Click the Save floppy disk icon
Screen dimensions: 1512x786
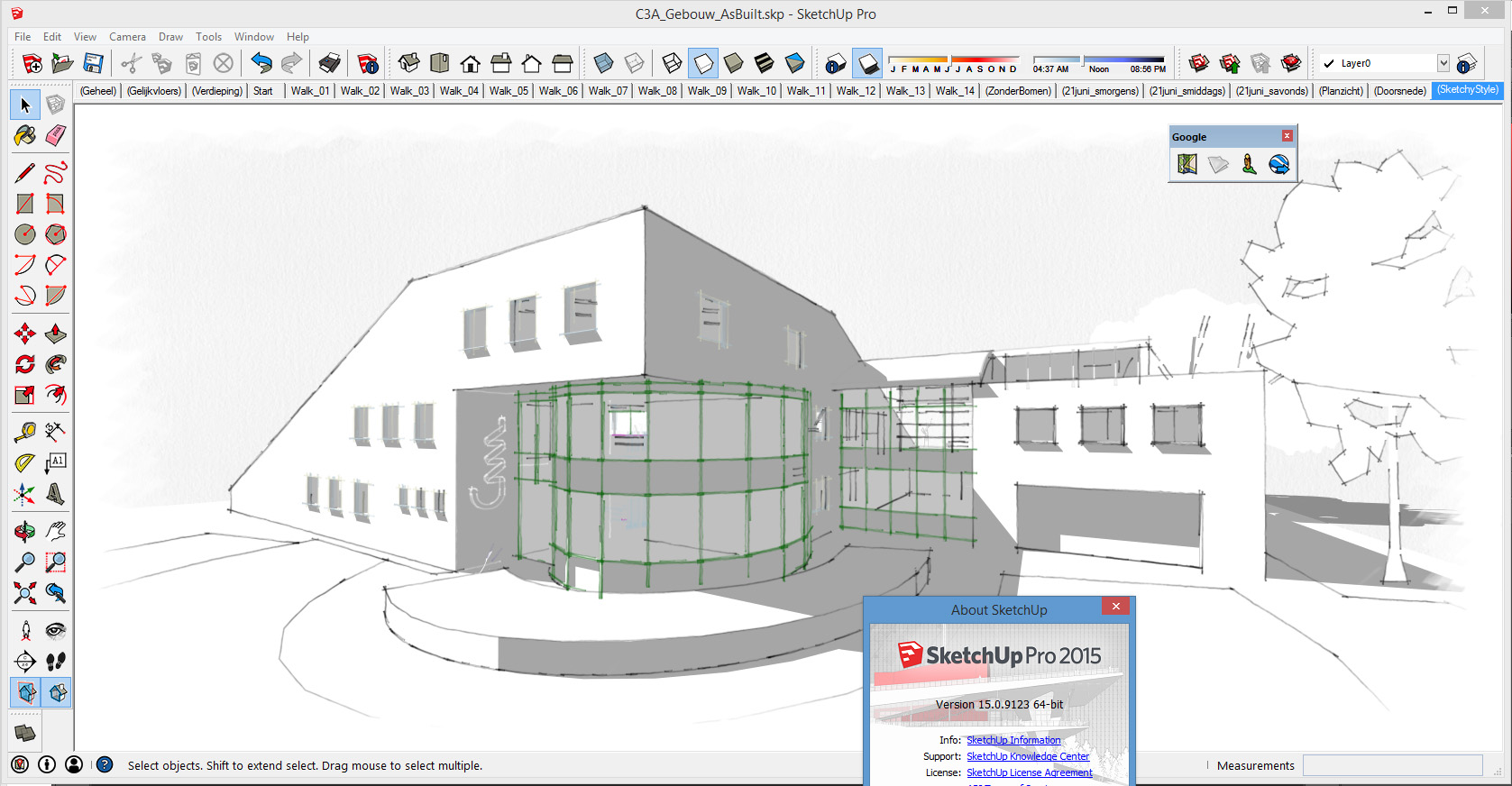(94, 63)
